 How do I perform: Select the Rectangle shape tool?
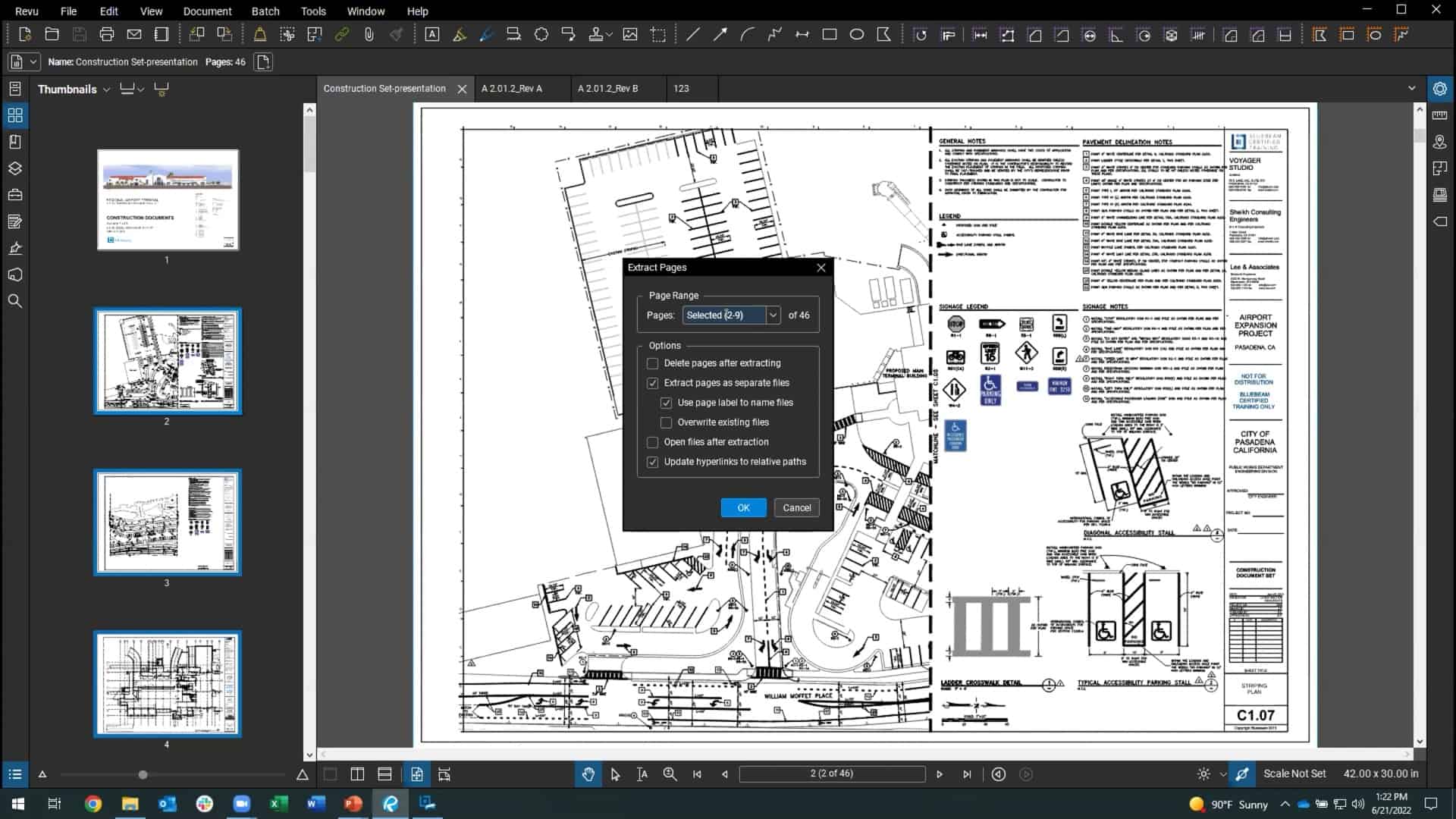coord(830,35)
